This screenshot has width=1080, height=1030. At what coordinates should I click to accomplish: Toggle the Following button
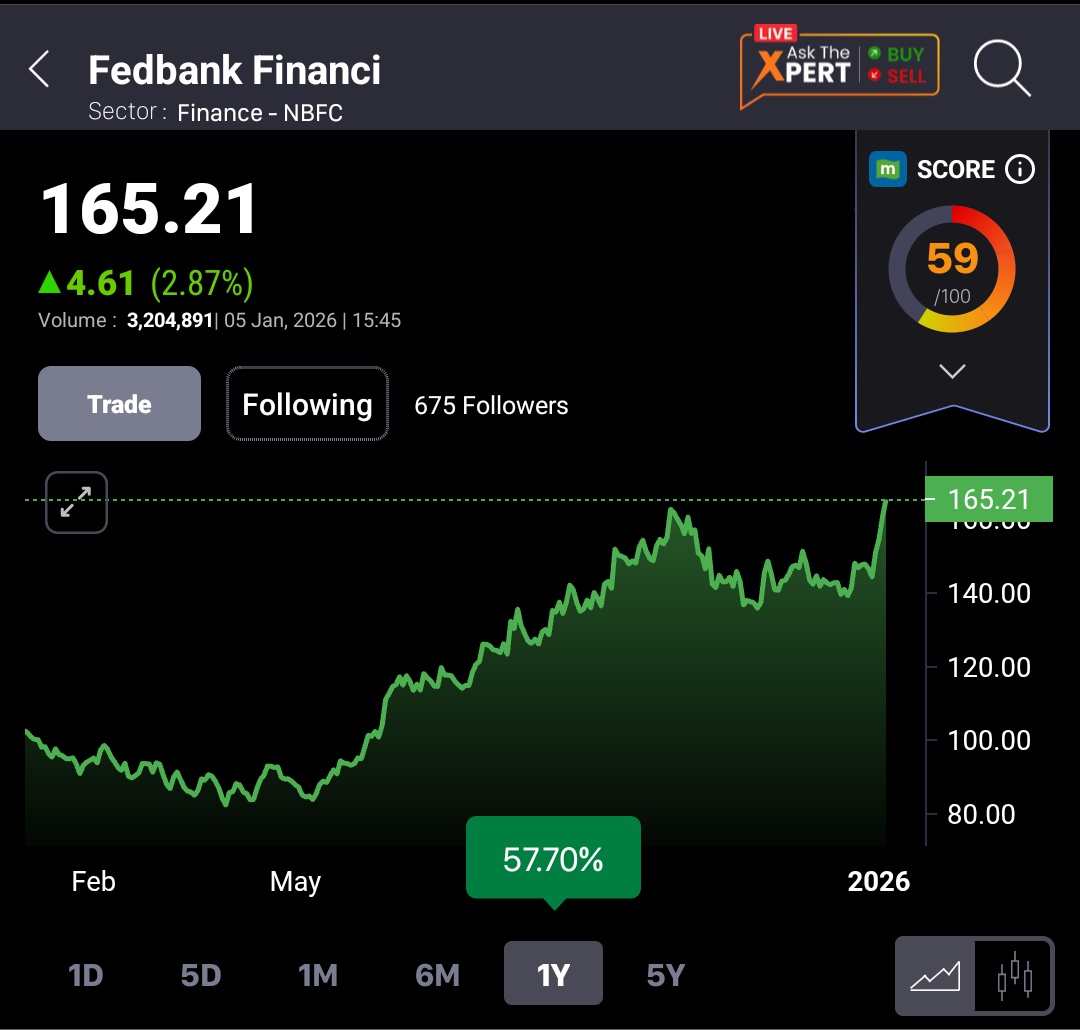point(307,404)
